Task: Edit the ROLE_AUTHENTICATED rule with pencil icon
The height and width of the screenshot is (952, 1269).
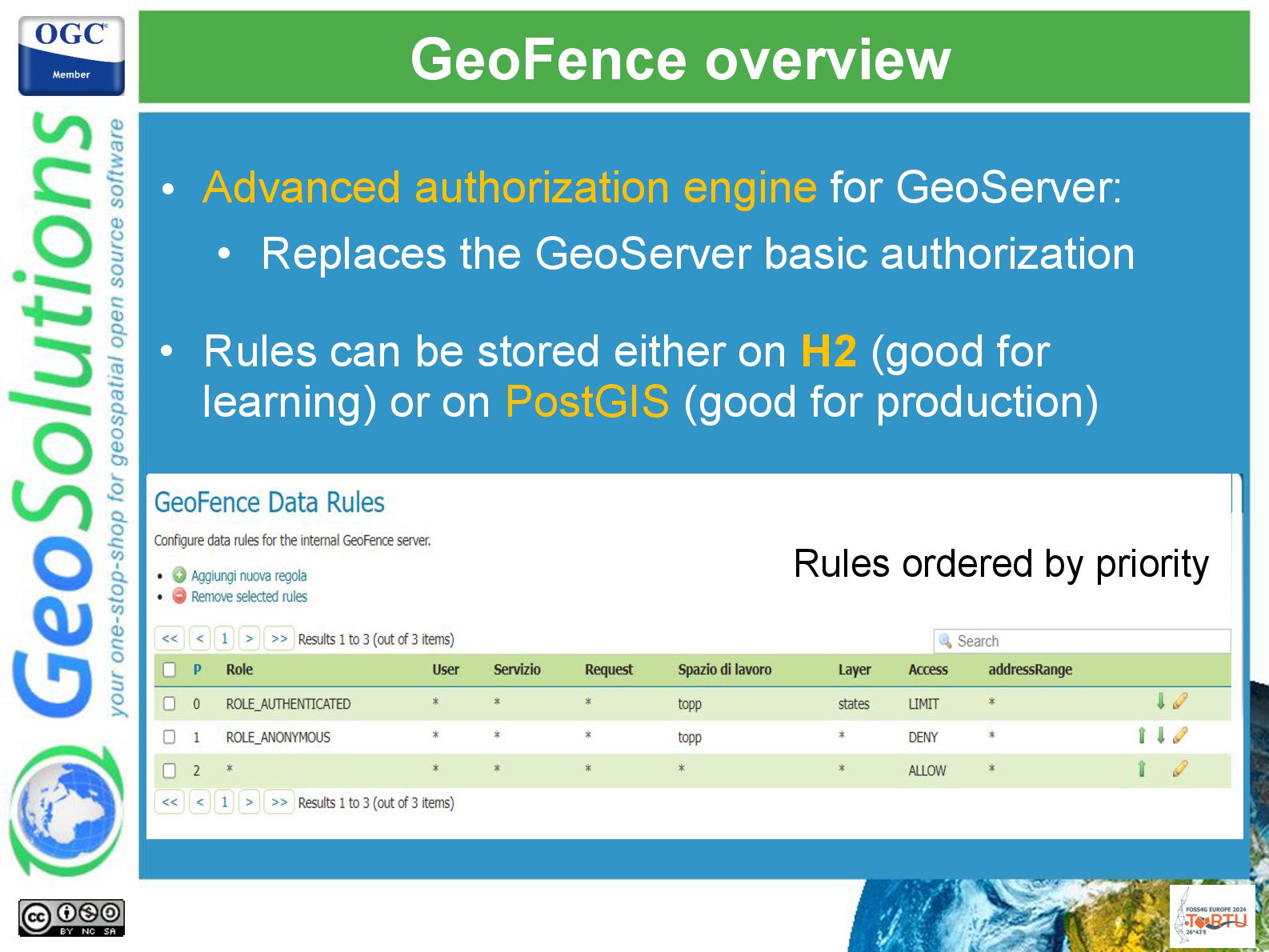Action: 1180,702
